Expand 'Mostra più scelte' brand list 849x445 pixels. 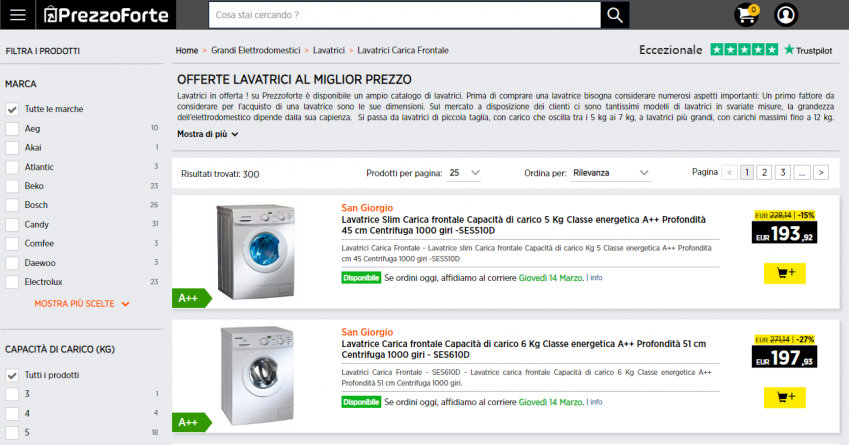pos(82,304)
